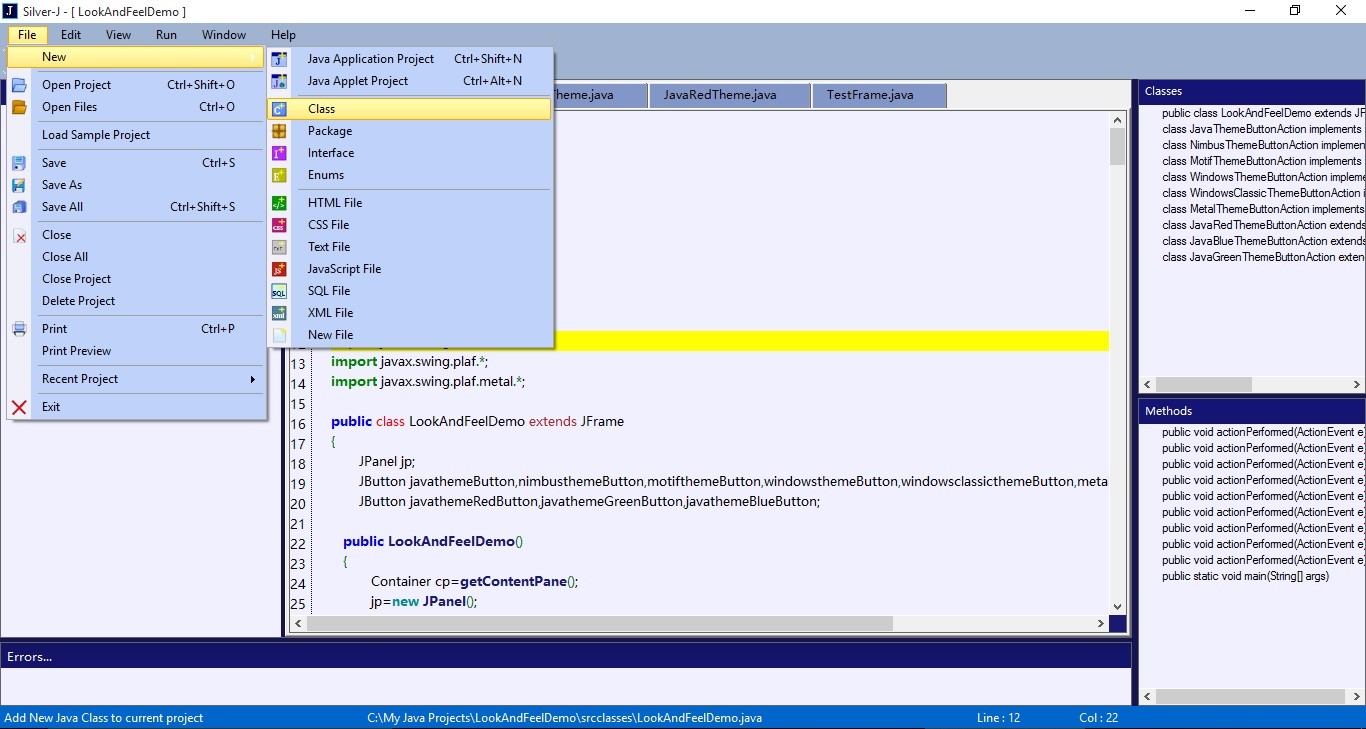This screenshot has height=729, width=1366.
Task: Click the HTML File icon
Action: (x=279, y=203)
